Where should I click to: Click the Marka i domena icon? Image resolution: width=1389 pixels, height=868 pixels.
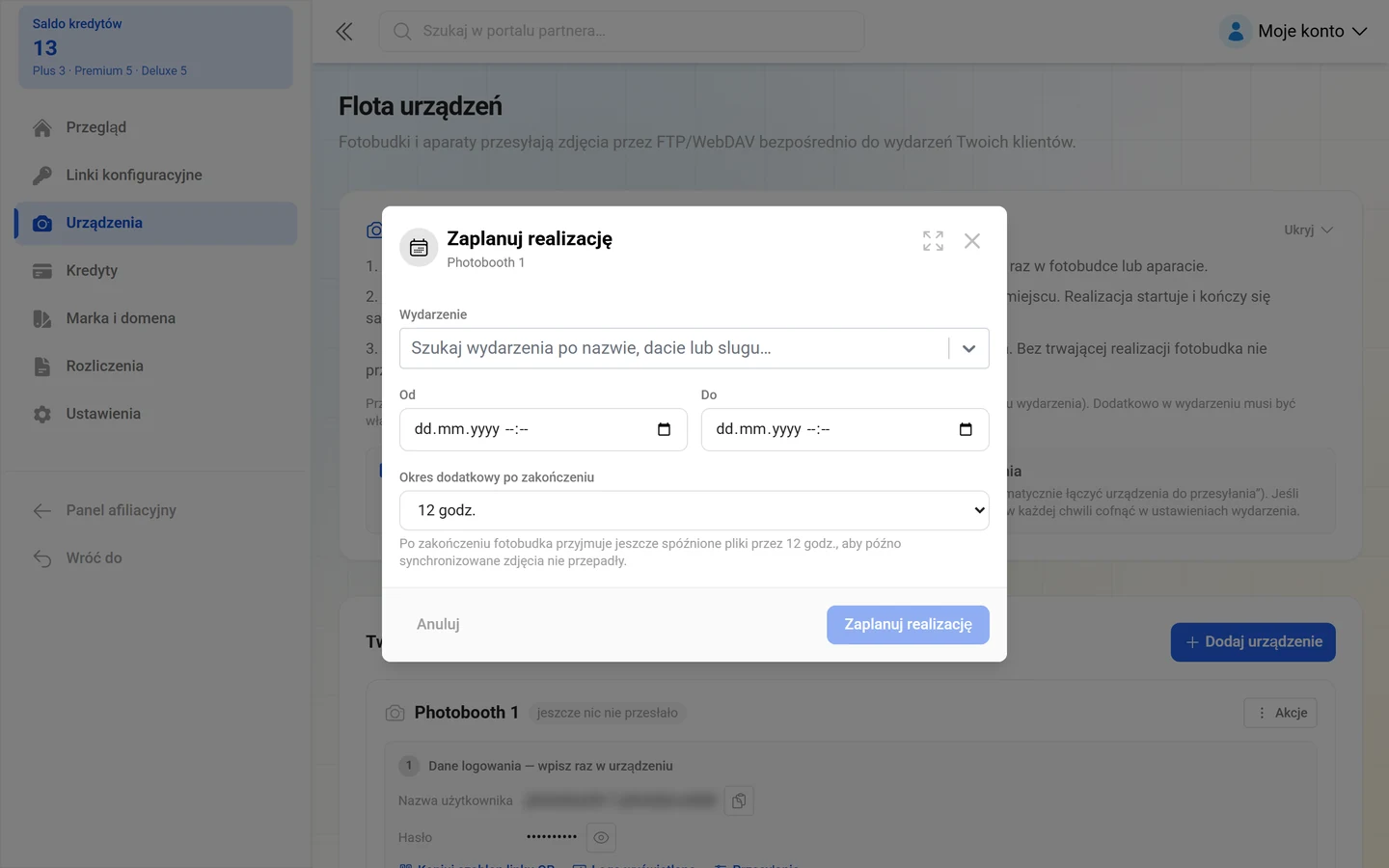42,318
